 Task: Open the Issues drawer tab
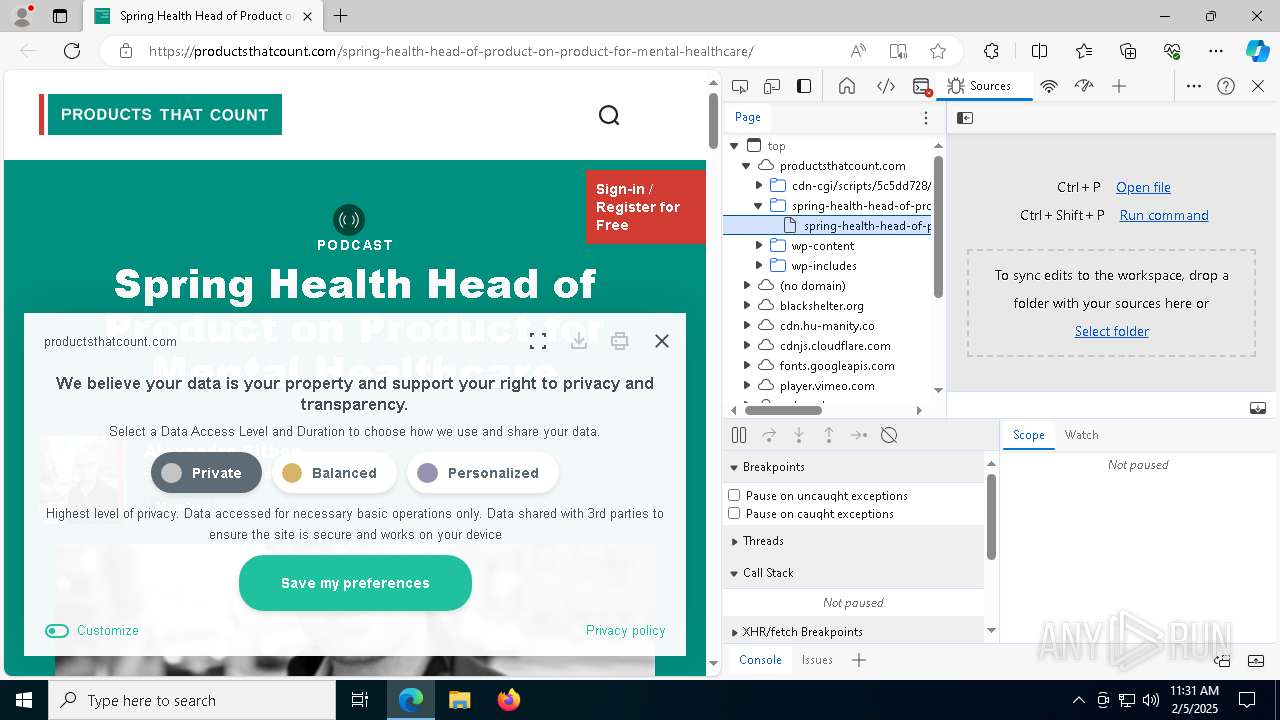(817, 660)
